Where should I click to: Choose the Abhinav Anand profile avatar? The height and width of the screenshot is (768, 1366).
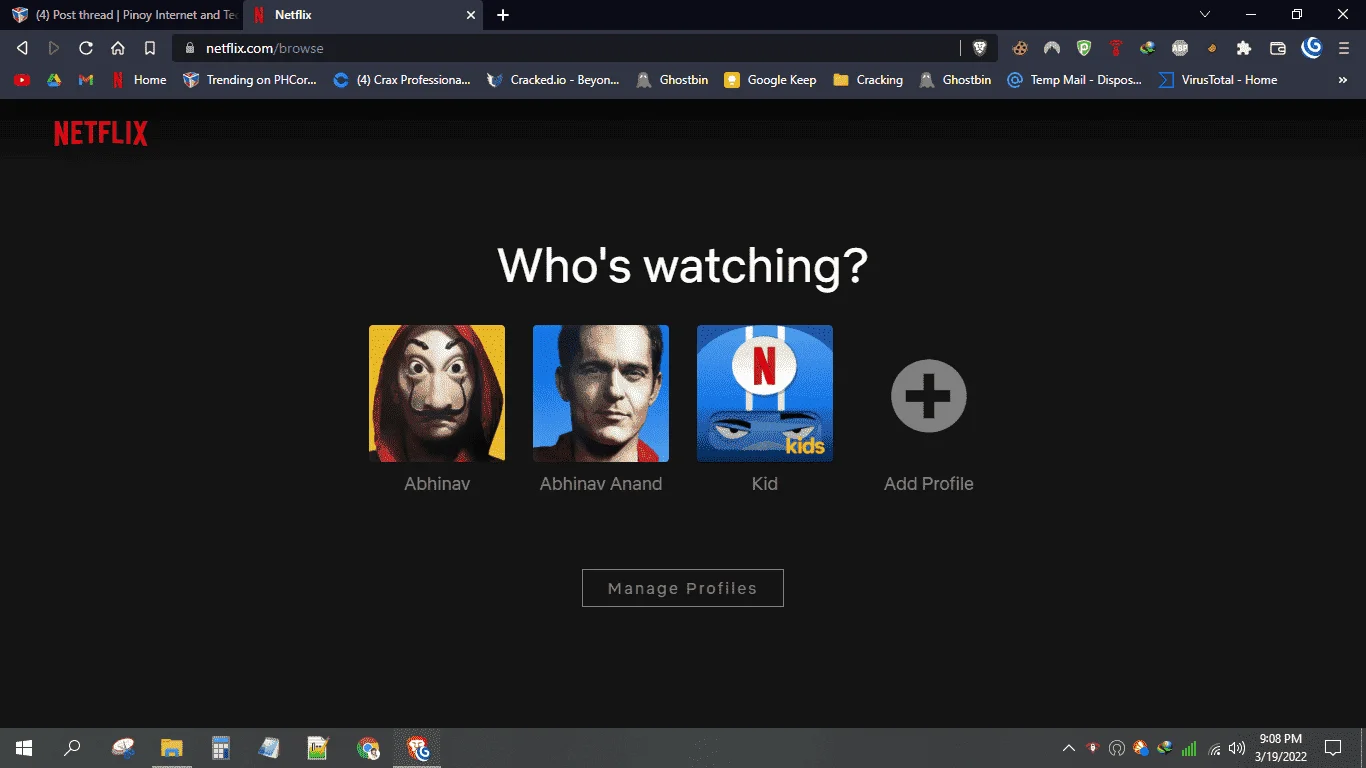click(x=601, y=393)
